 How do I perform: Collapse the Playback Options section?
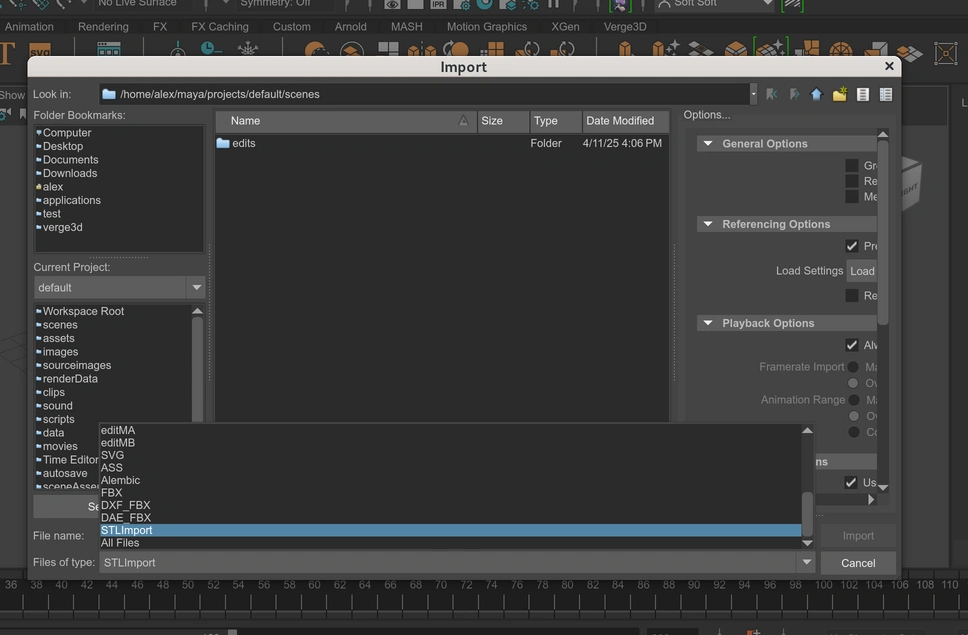708,323
